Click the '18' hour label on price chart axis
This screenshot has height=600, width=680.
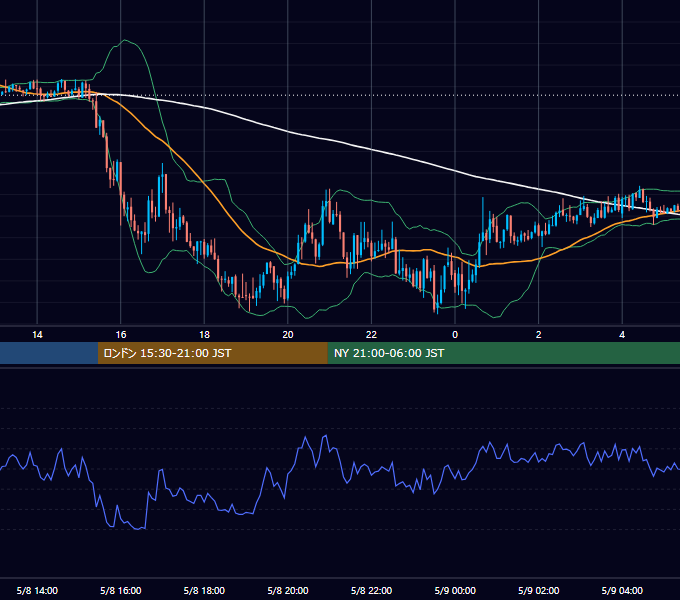click(x=204, y=335)
